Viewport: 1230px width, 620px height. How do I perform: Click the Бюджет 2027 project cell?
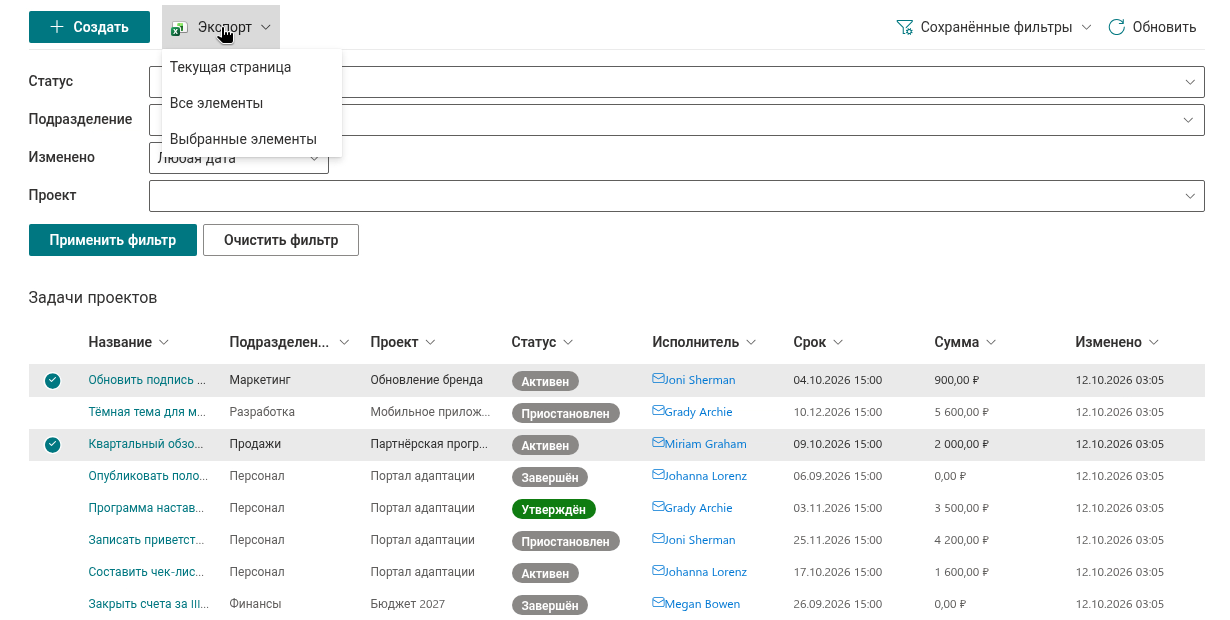tap(408, 604)
